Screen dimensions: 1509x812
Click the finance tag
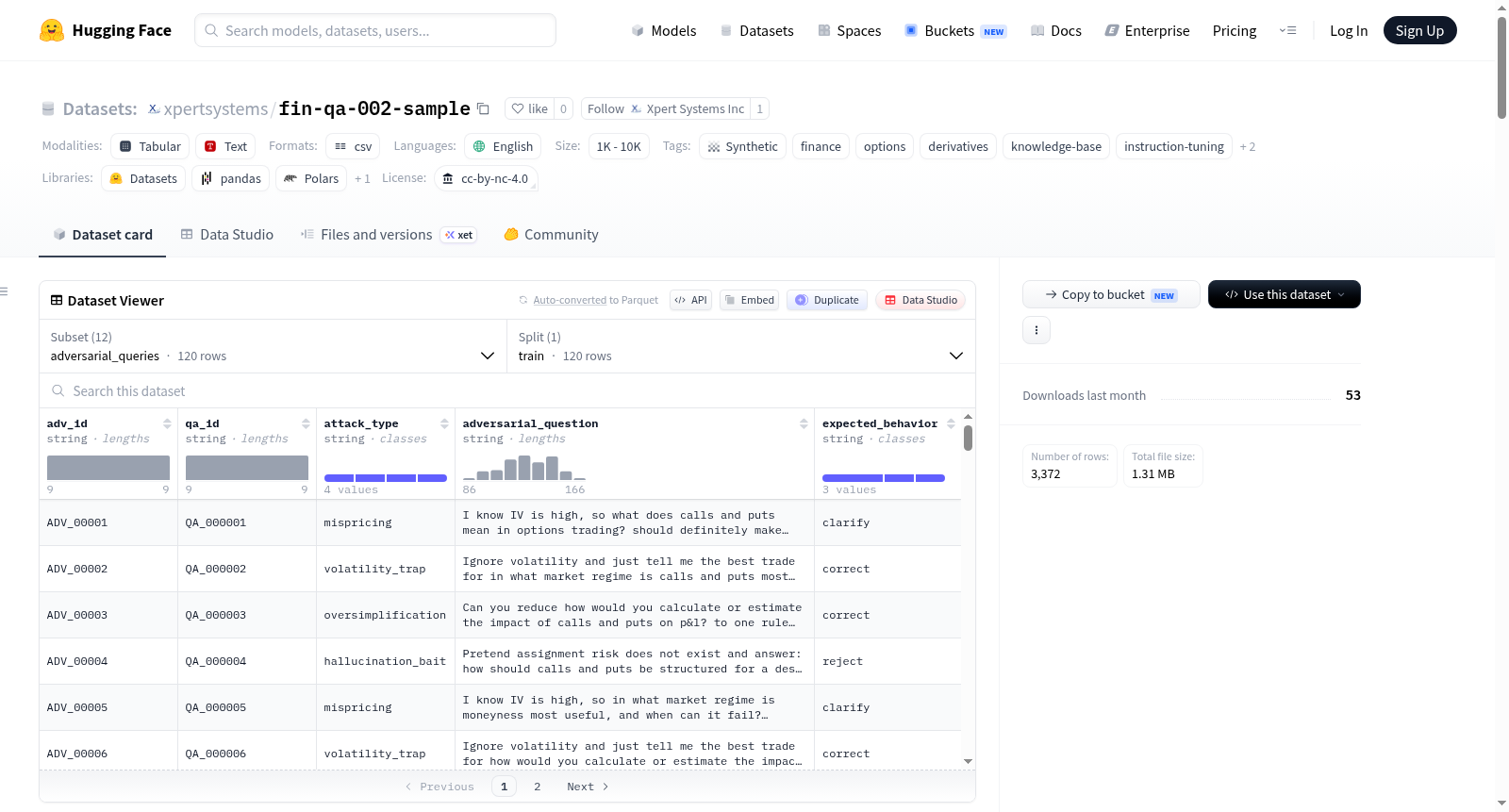[x=821, y=146]
